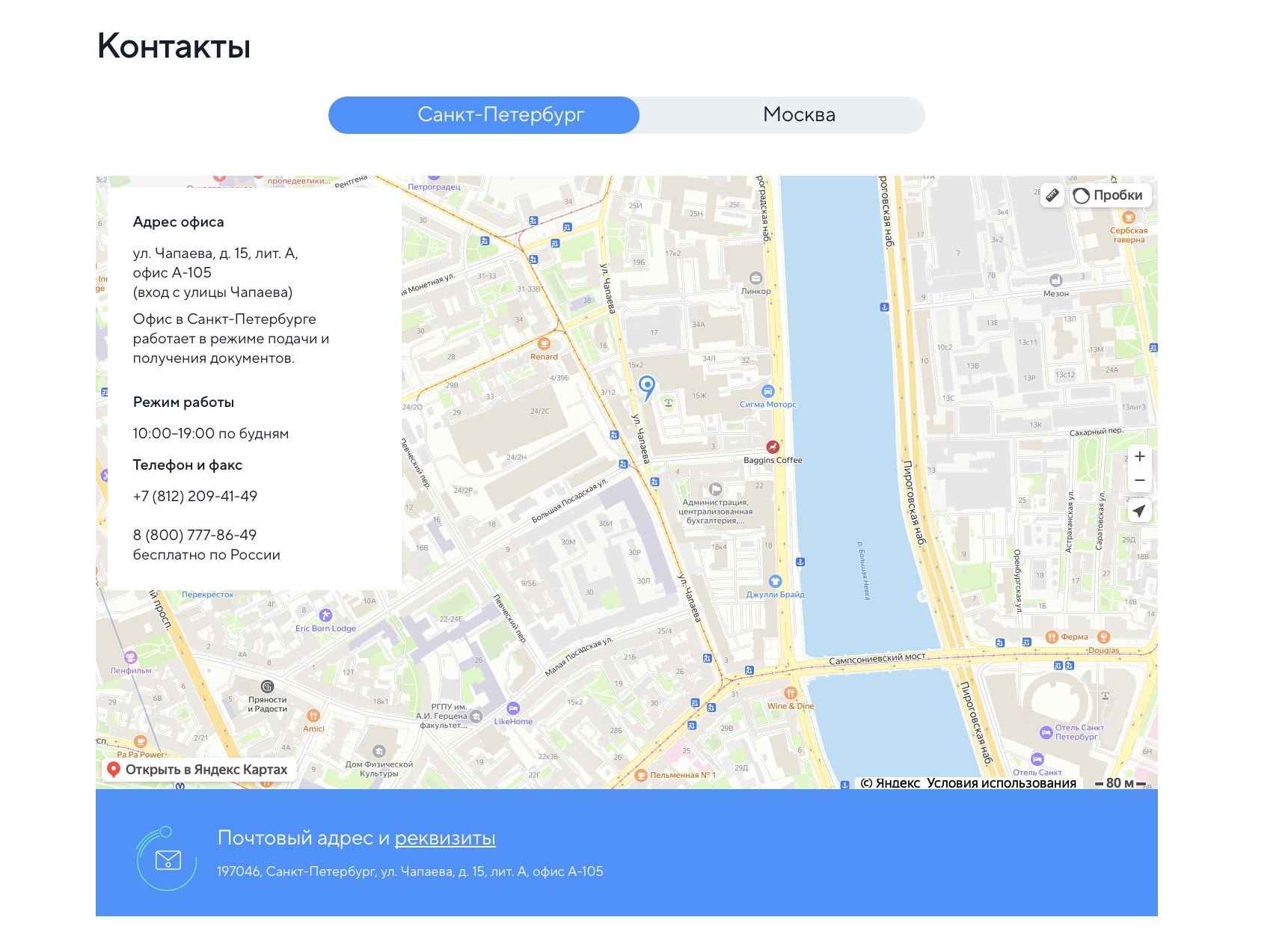Select the Пельменная № 1 marker
1288x929 pixels.
[641, 775]
